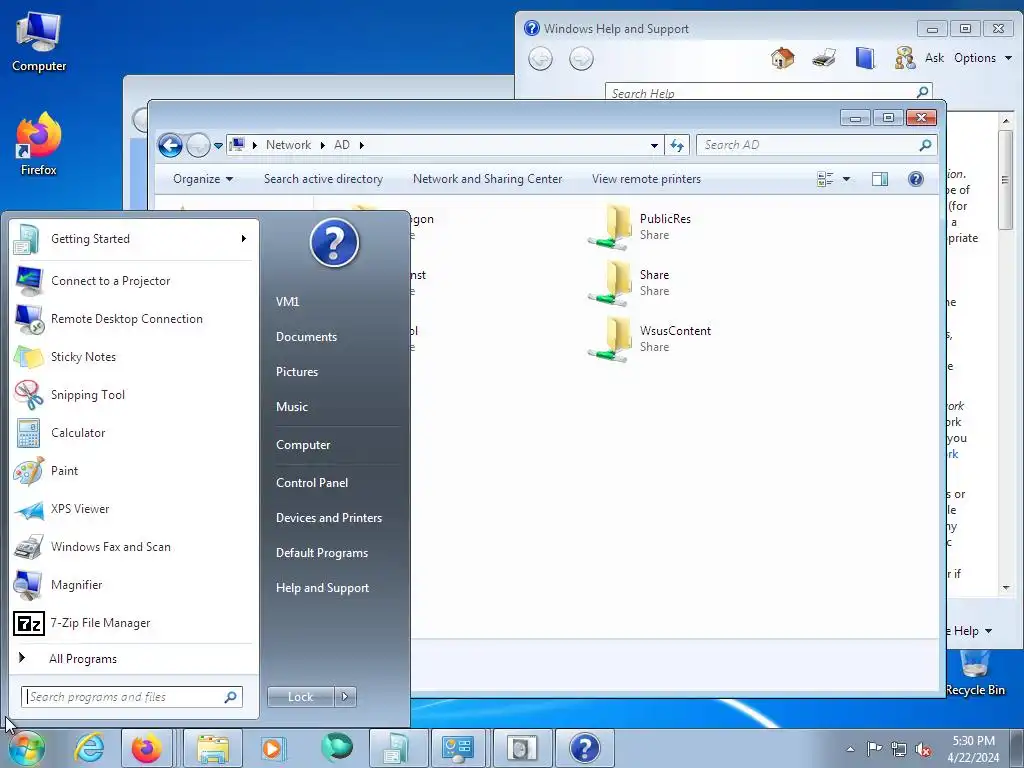The height and width of the screenshot is (768, 1024).
Task: Click the Search Help magnifier icon
Action: point(923,92)
